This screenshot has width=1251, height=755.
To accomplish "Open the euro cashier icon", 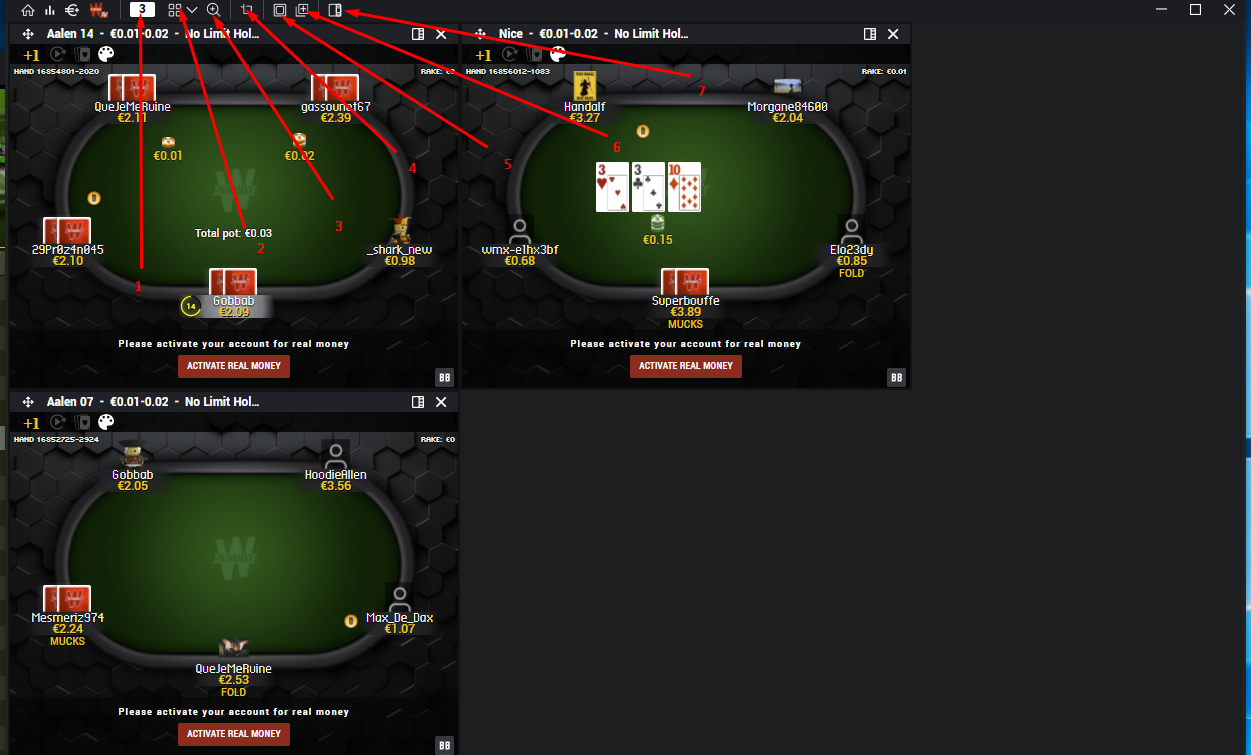I will coord(72,10).
